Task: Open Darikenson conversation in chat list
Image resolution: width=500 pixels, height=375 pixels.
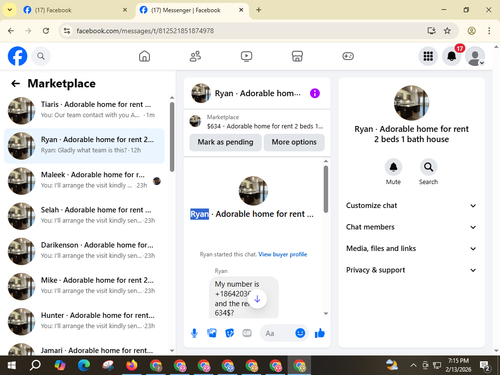Action: click(x=84, y=251)
